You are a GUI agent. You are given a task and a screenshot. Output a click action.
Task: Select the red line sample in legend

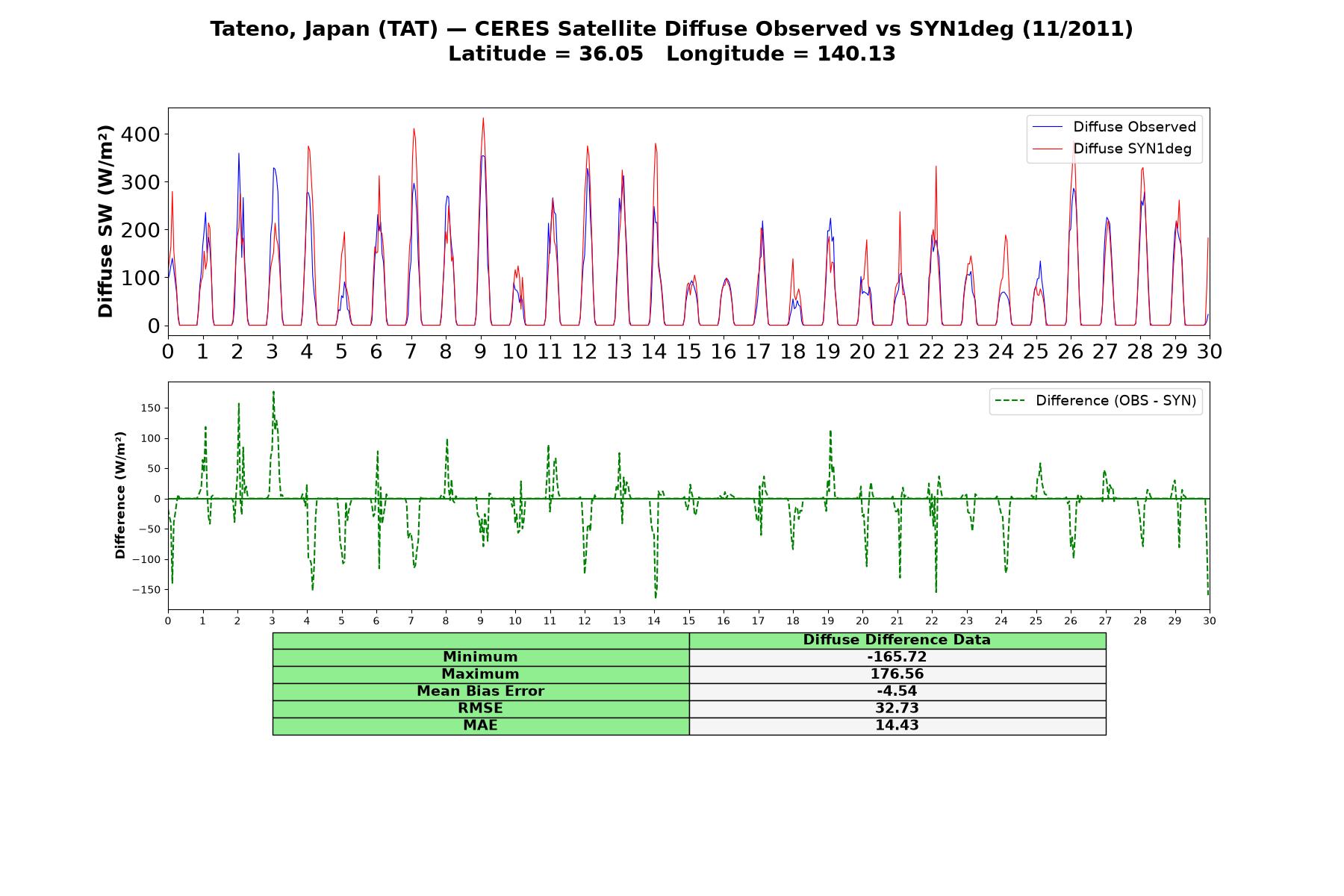pyautogui.click(x=1047, y=149)
